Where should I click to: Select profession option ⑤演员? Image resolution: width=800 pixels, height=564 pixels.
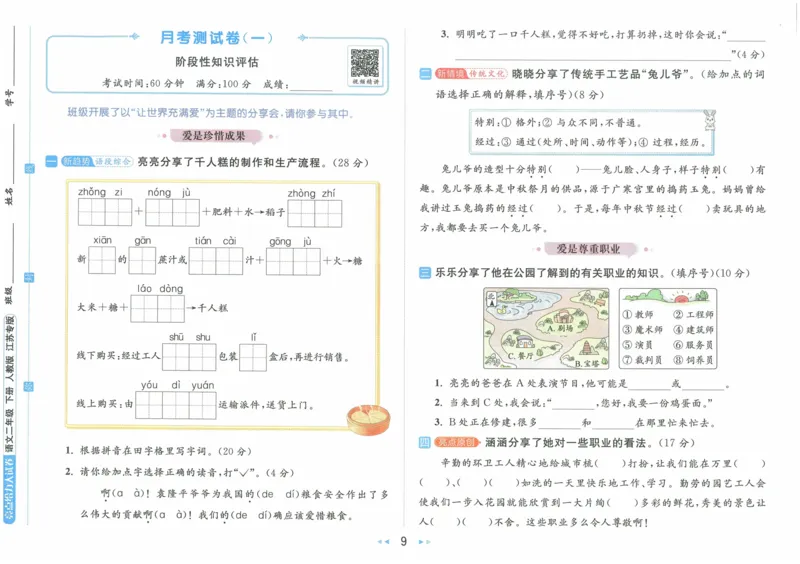click(638, 345)
